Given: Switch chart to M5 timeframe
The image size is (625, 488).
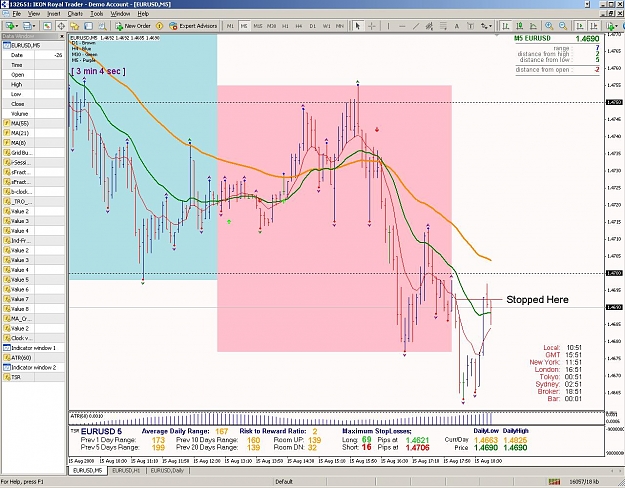Looking at the screenshot, I should coord(244,26).
